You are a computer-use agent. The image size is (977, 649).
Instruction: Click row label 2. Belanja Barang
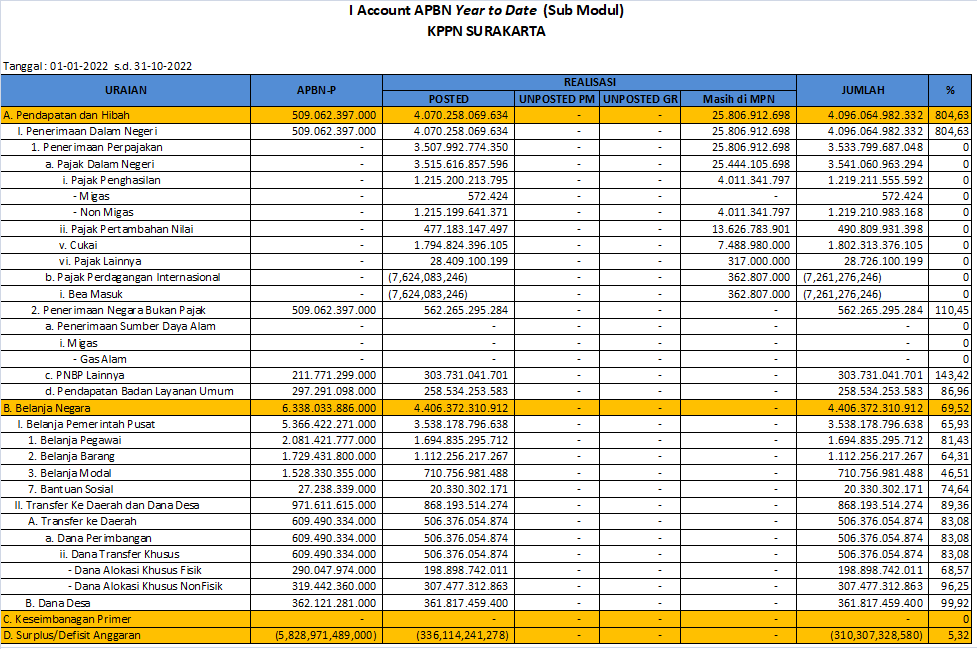[72, 457]
